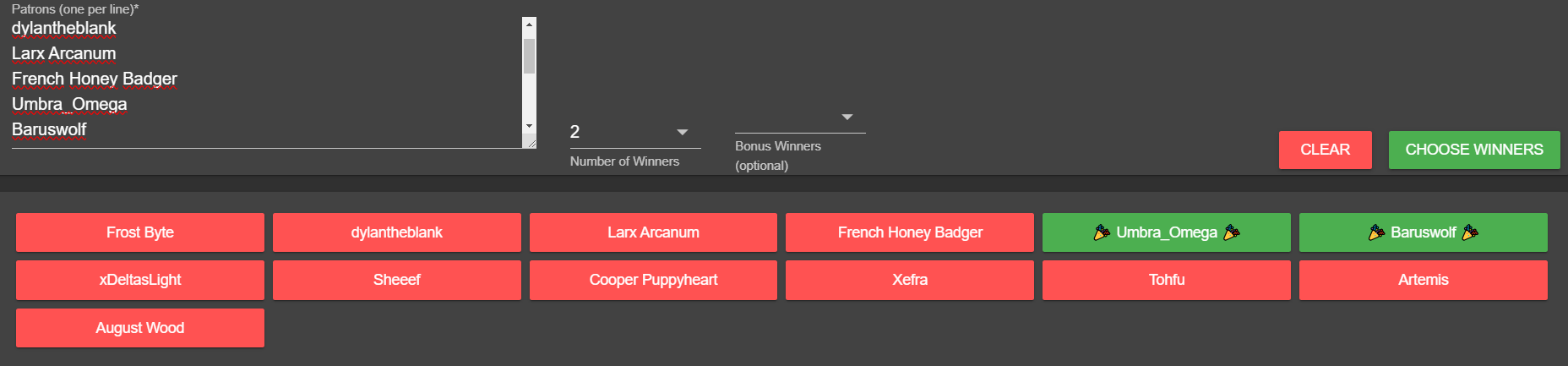
Task: Expand the Bonus Winners dropdown arrow
Action: (847, 117)
